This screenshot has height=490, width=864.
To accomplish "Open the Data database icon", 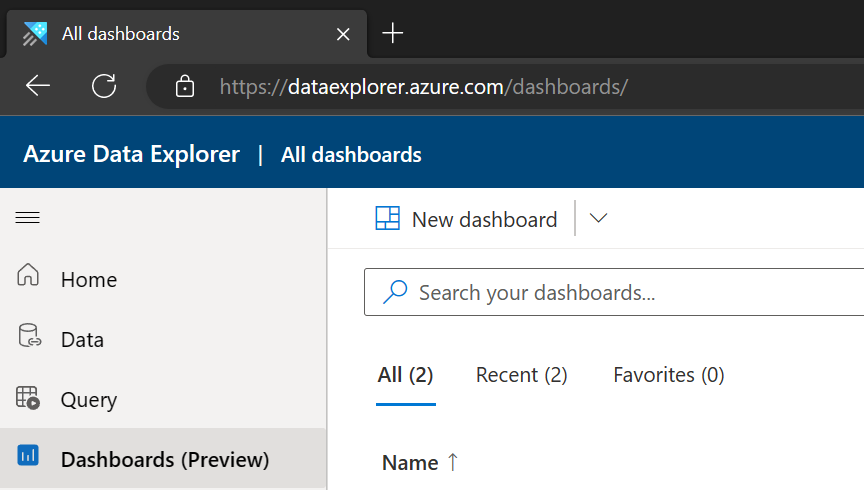I will tap(29, 336).
